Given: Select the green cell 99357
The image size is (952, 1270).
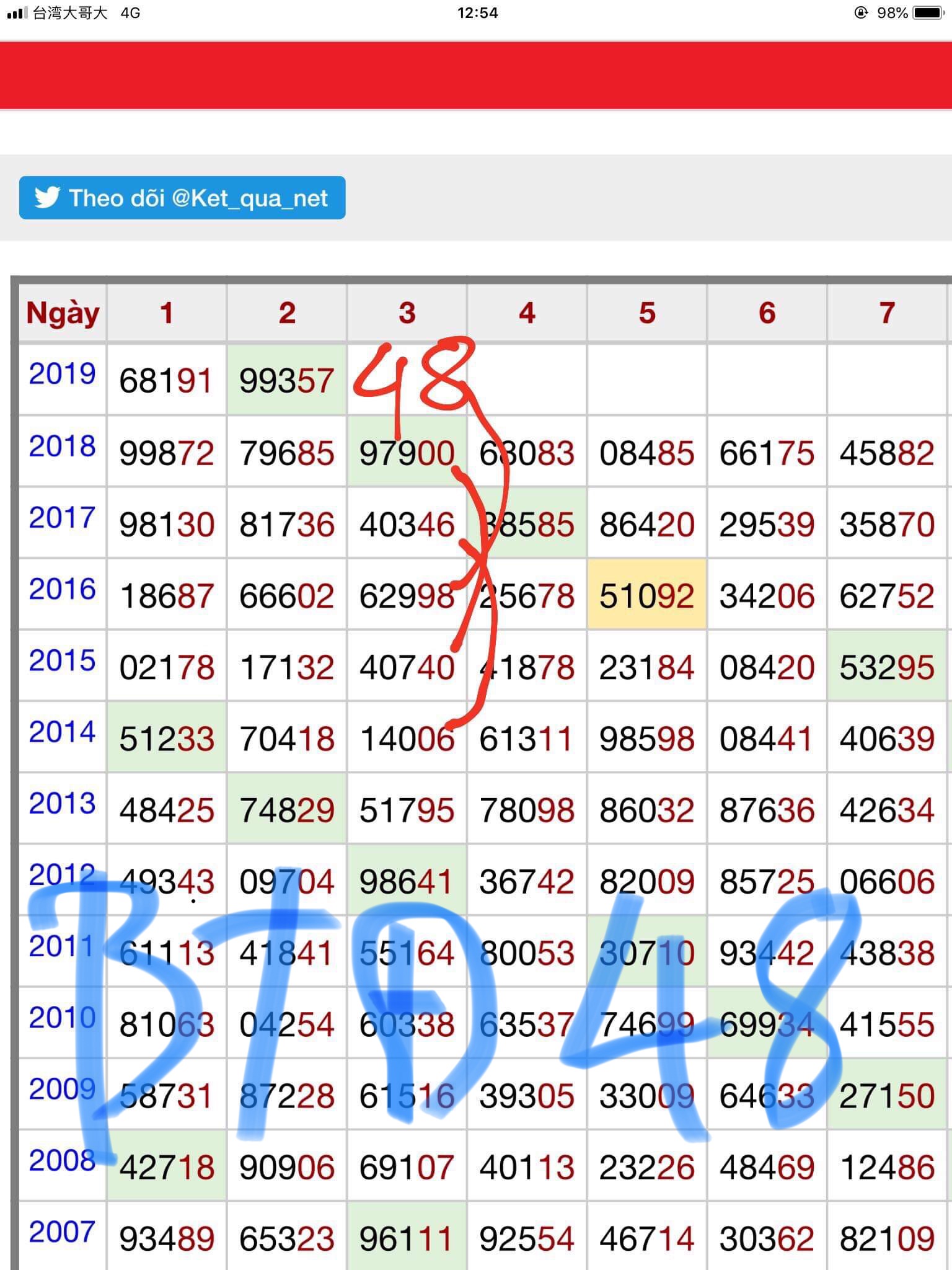Looking at the screenshot, I should 286,381.
